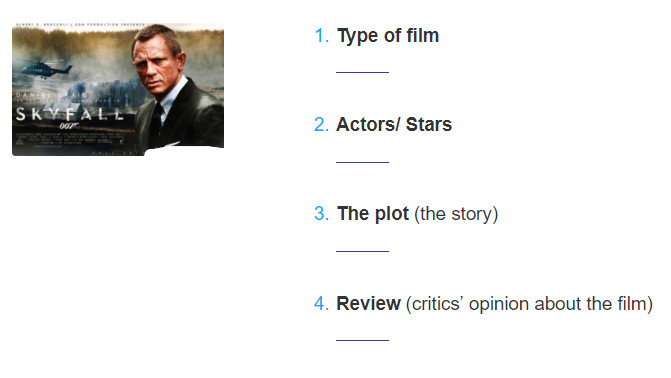
Task: Click the 007 logo on the poster
Action: point(68,126)
